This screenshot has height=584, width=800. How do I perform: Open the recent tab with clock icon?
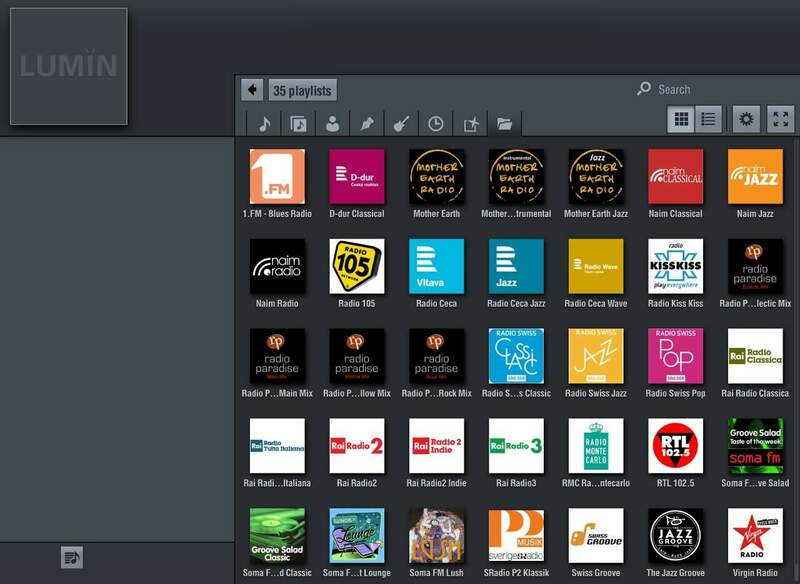tap(435, 123)
